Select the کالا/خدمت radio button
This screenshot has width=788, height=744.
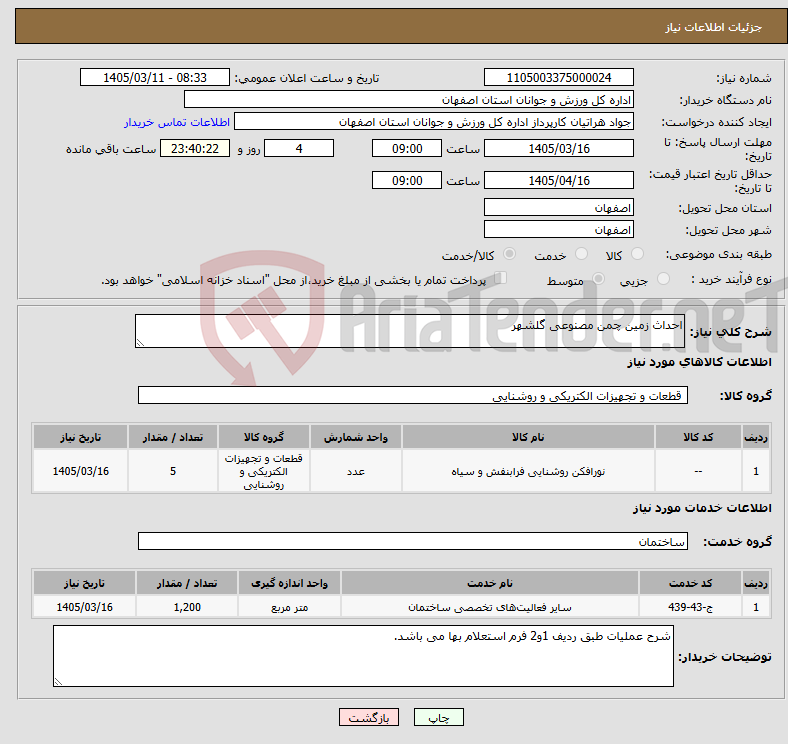pyautogui.click(x=509, y=254)
